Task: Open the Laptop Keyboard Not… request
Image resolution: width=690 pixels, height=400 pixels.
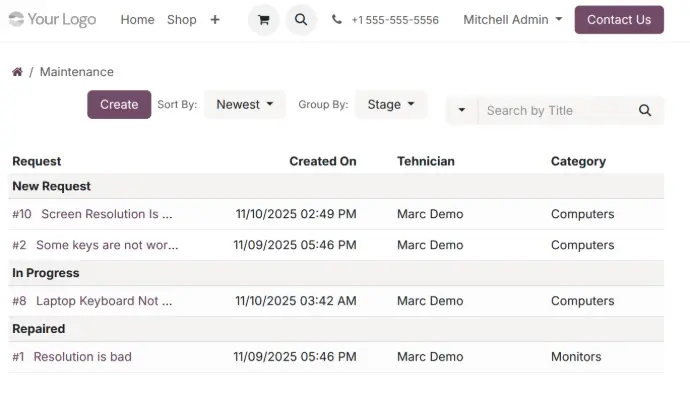Action: click(104, 301)
